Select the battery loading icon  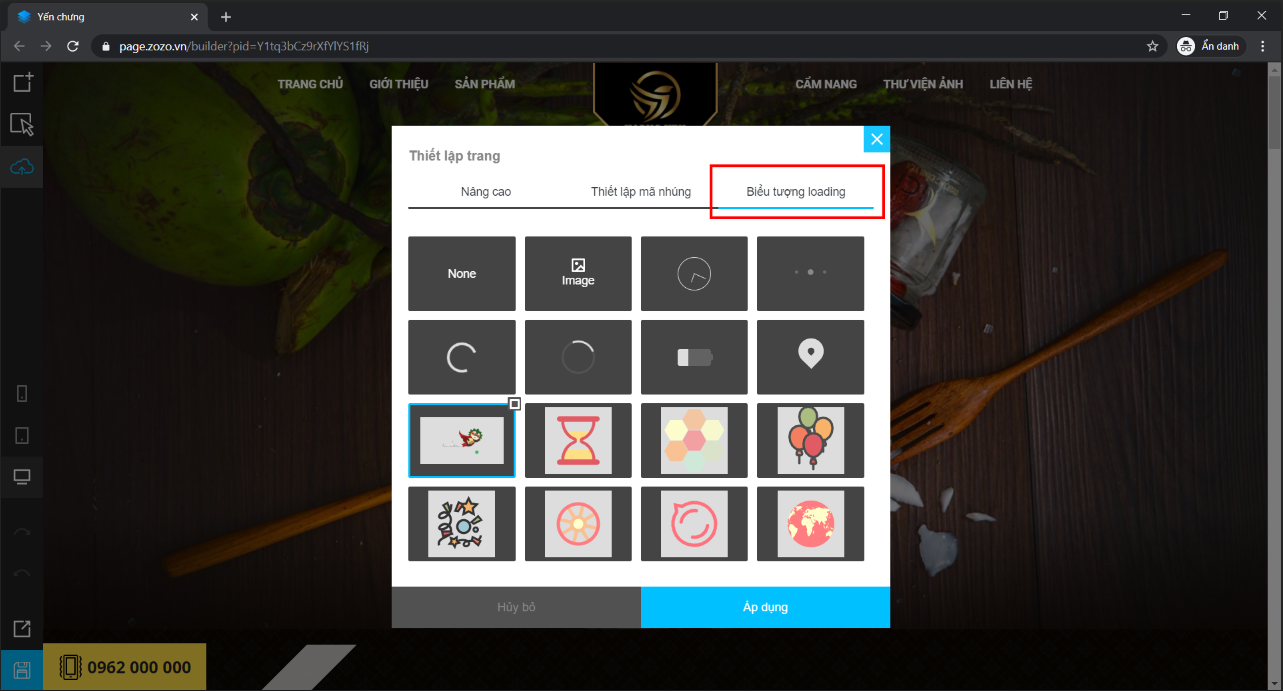[x=694, y=357]
